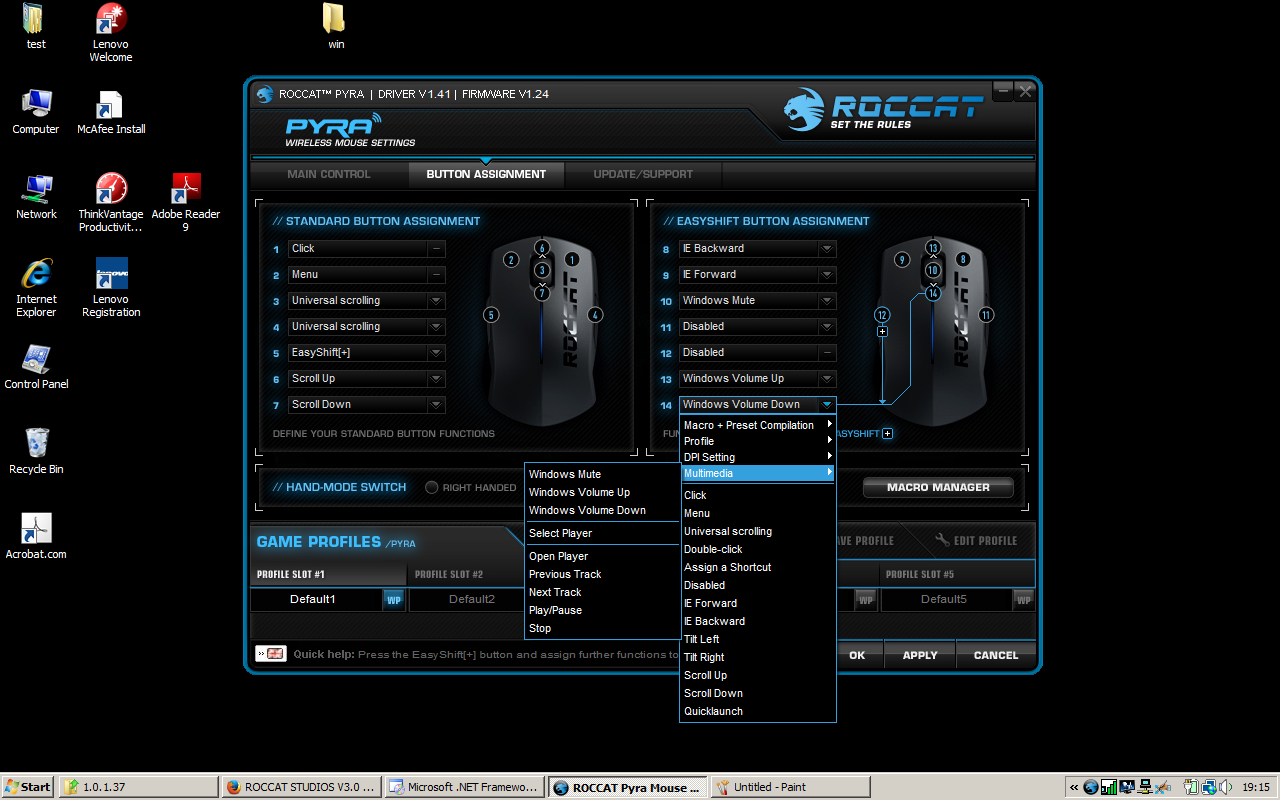Switch to Untitled - Paint taskbar window
The image size is (1280, 800).
click(790, 787)
